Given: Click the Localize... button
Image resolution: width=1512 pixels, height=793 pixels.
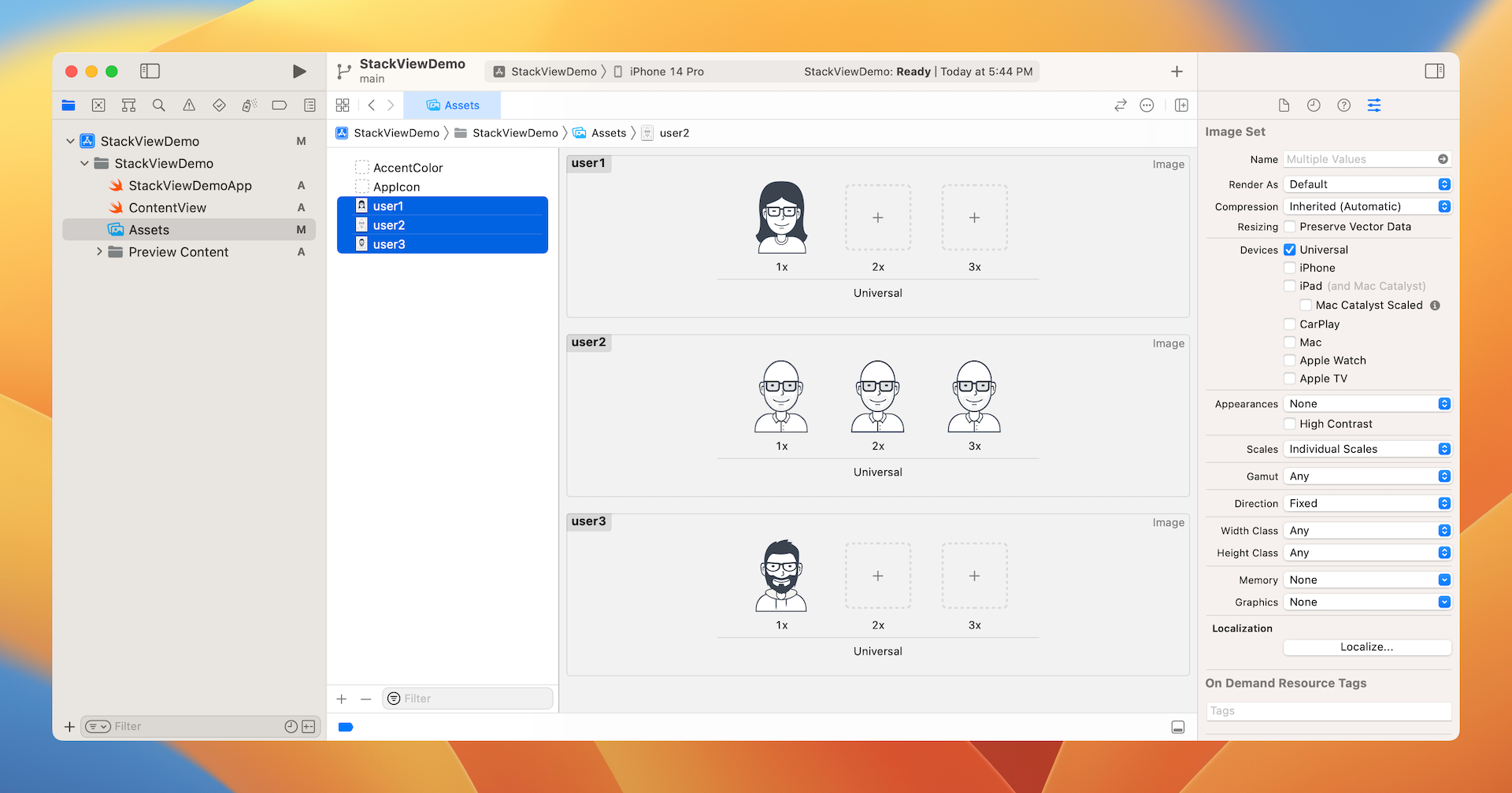Looking at the screenshot, I should 1366,647.
